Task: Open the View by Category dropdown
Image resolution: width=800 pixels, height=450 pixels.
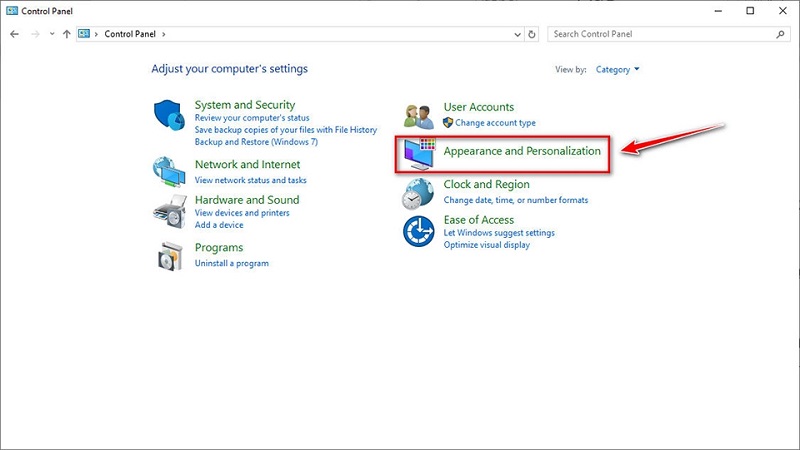Action: tap(617, 70)
